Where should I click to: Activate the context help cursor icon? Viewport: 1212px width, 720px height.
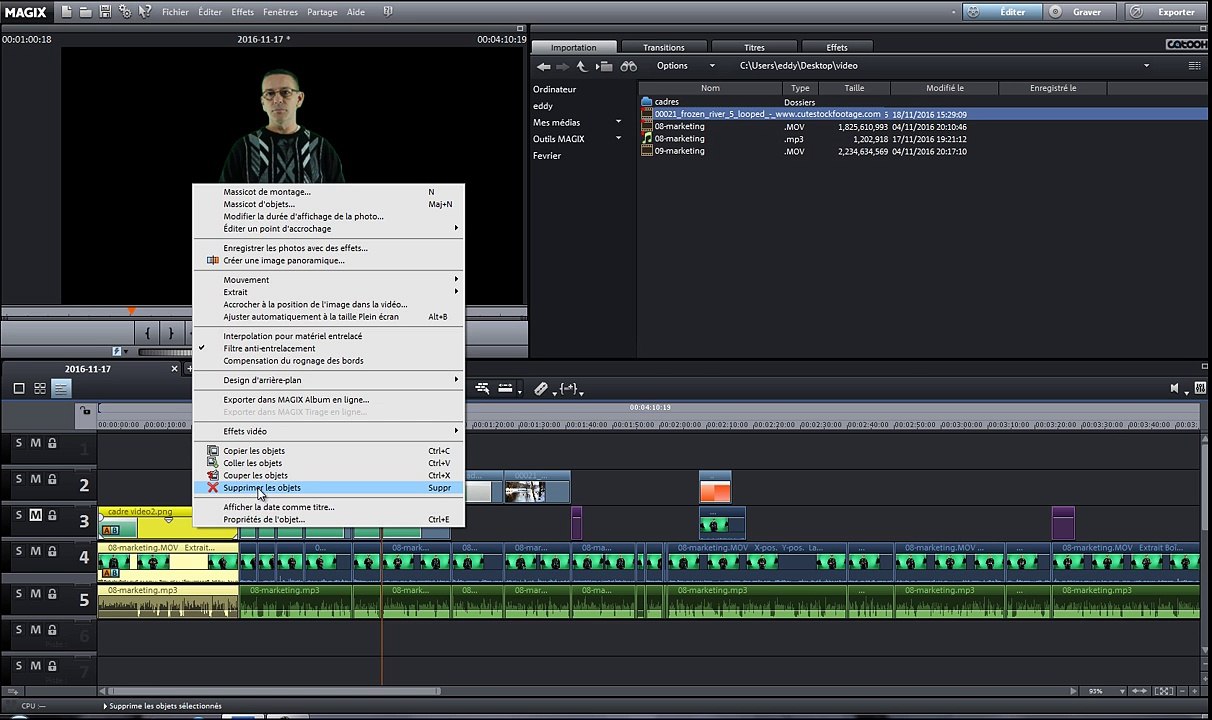tap(145, 12)
